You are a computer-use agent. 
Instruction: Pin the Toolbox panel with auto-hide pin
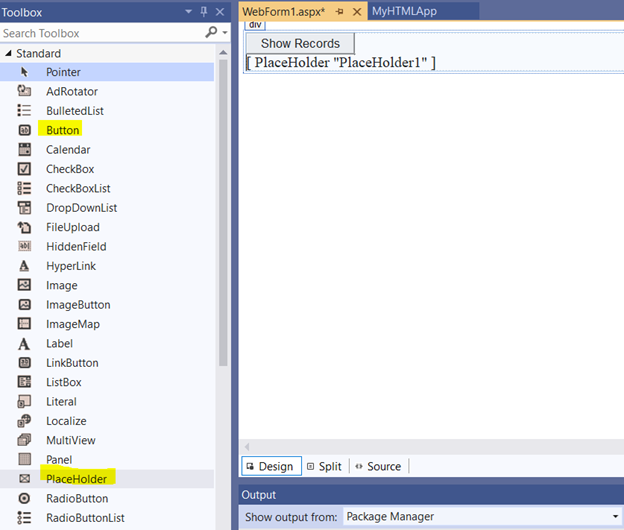pyautogui.click(x=204, y=12)
